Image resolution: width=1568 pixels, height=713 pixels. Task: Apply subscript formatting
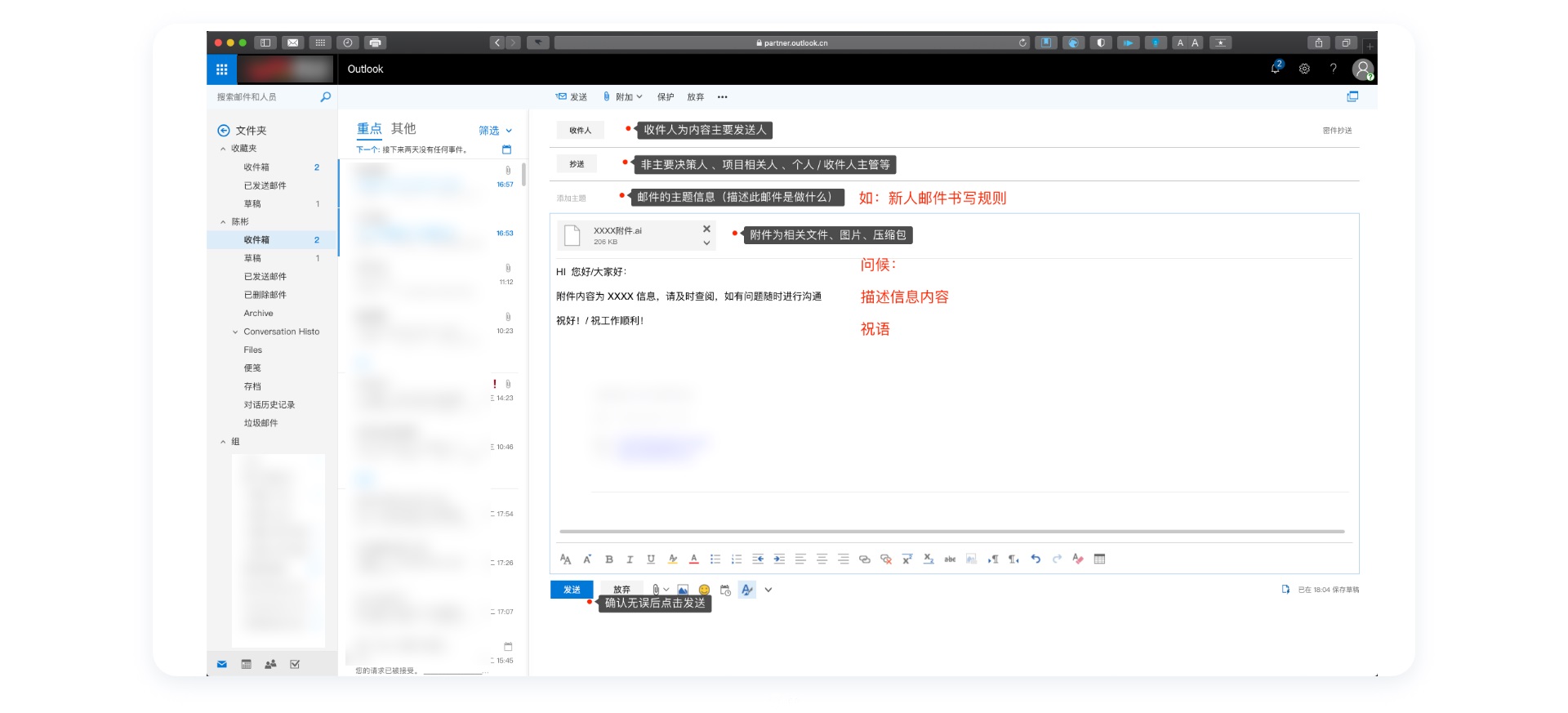[x=929, y=559]
